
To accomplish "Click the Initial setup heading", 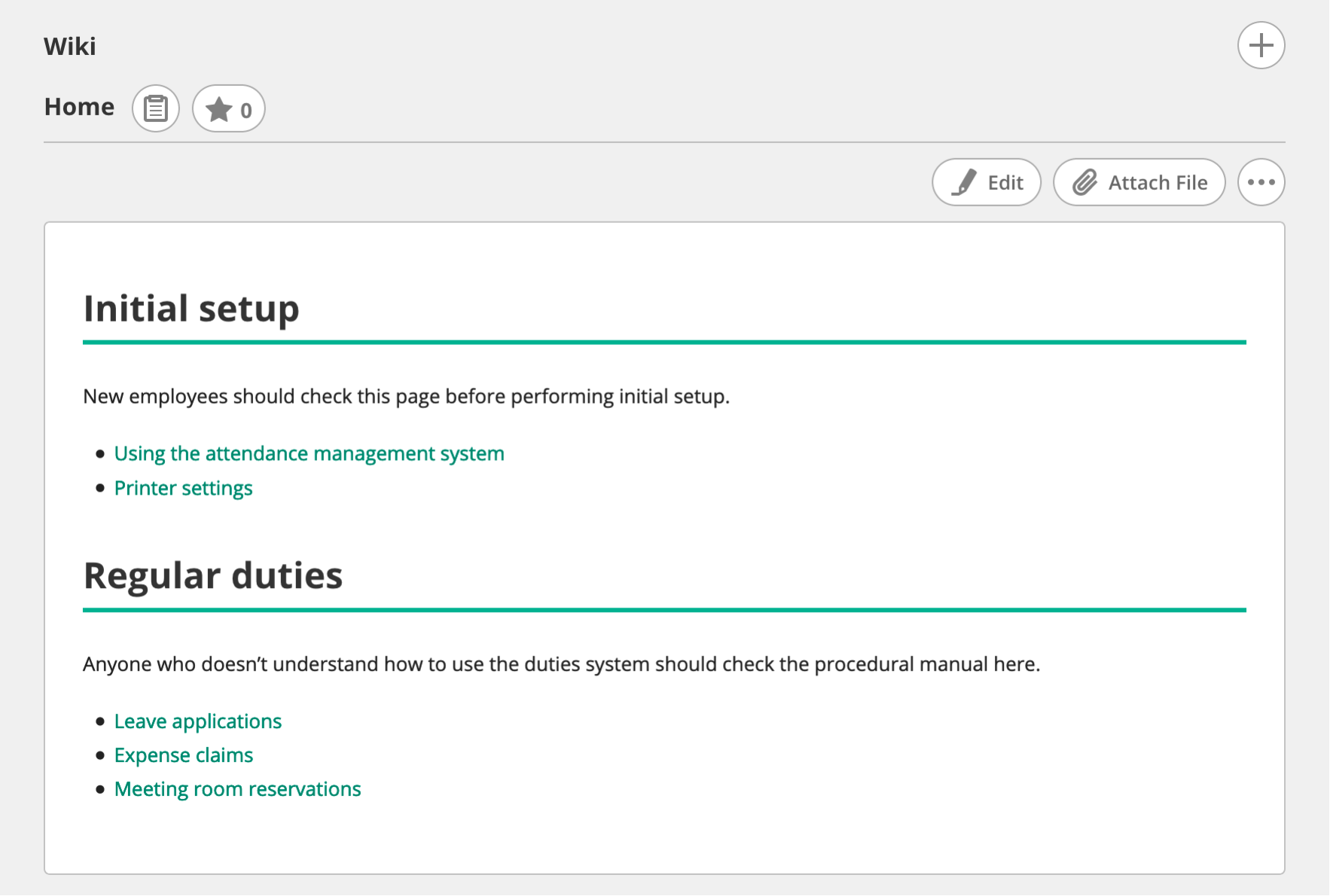I will 191,309.
